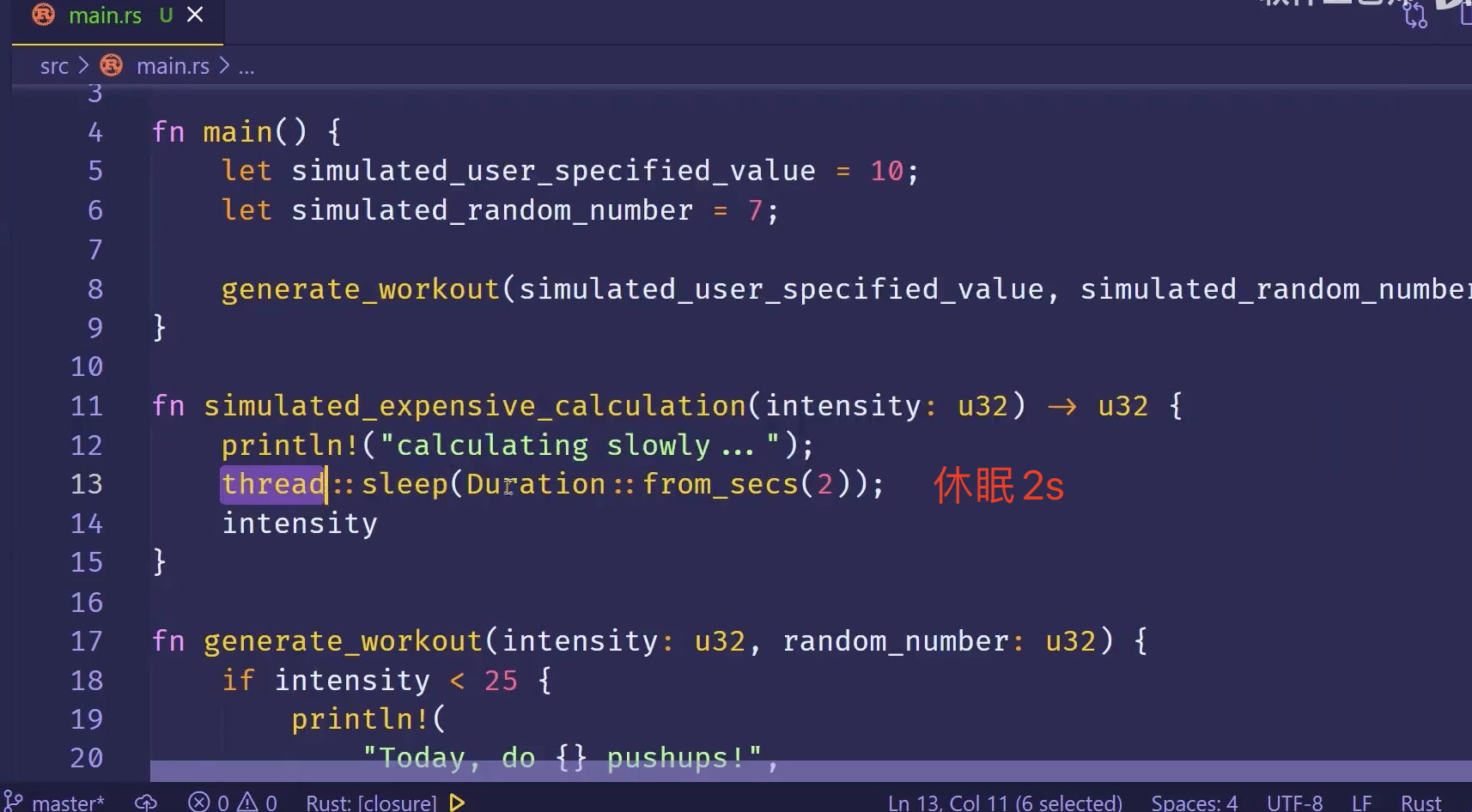Run the program with the play icon

click(457, 803)
